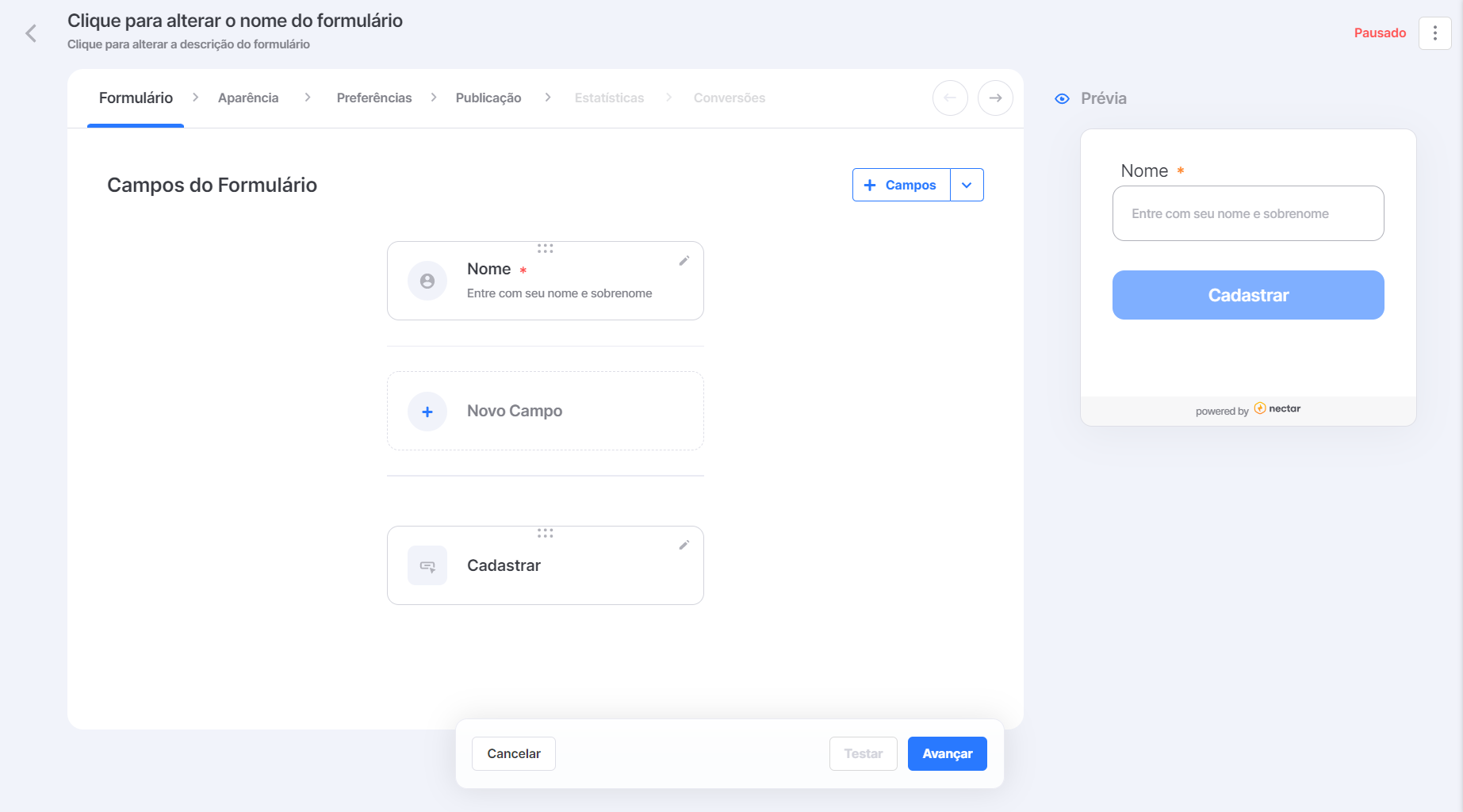The height and width of the screenshot is (812, 1463).
Task: Select the Cadastrar button card
Action: tap(546, 565)
